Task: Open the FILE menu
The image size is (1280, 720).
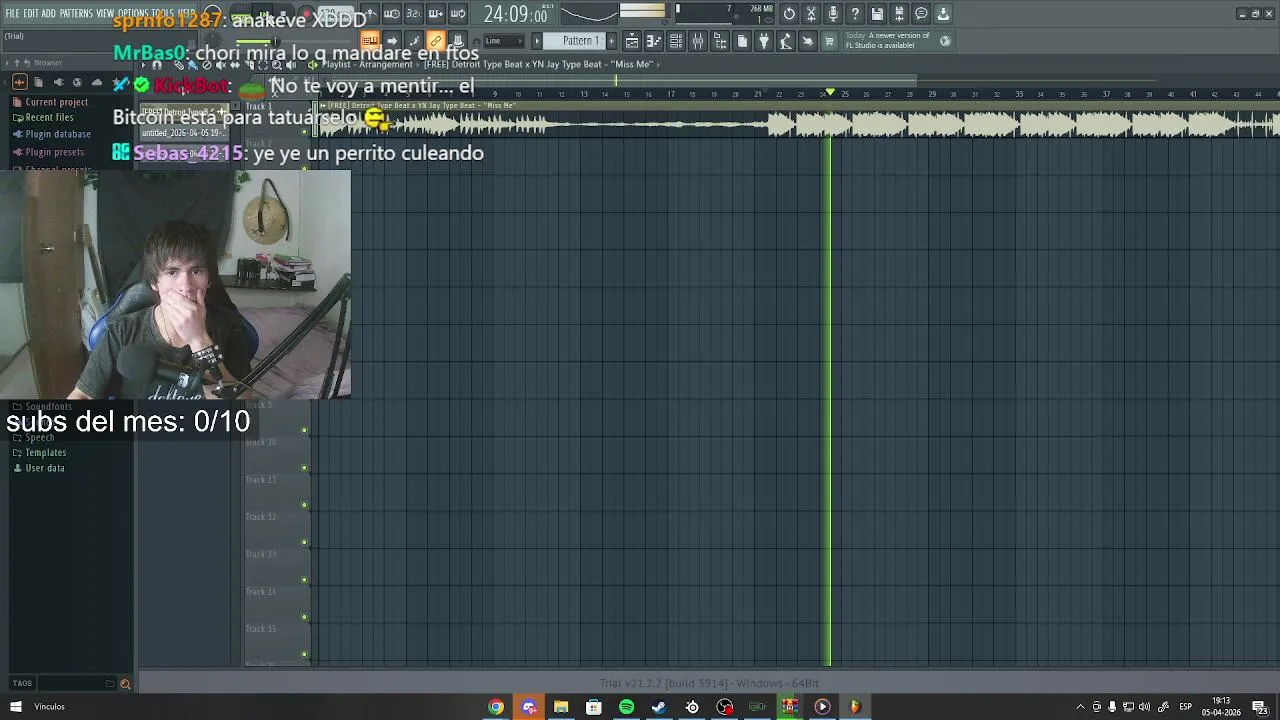Action: [x=13, y=14]
